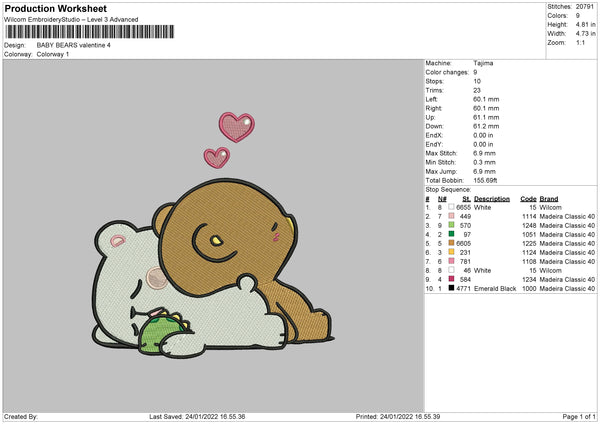Click 'White' description in stop row 1
Image resolution: width=600 pixels, height=424 pixels.
tap(482, 207)
